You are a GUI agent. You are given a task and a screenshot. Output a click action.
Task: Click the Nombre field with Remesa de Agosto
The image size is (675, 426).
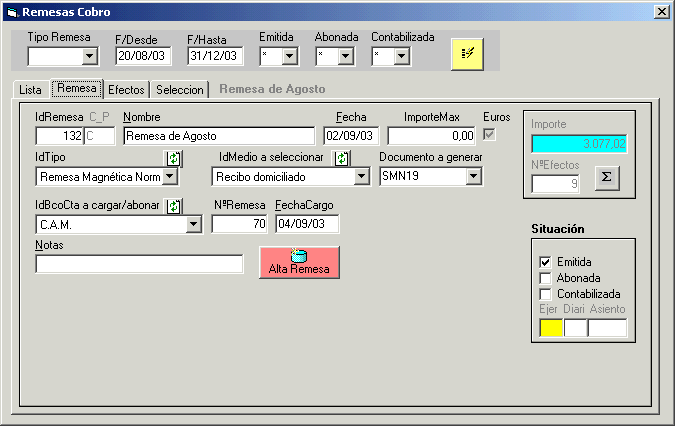[219, 136]
